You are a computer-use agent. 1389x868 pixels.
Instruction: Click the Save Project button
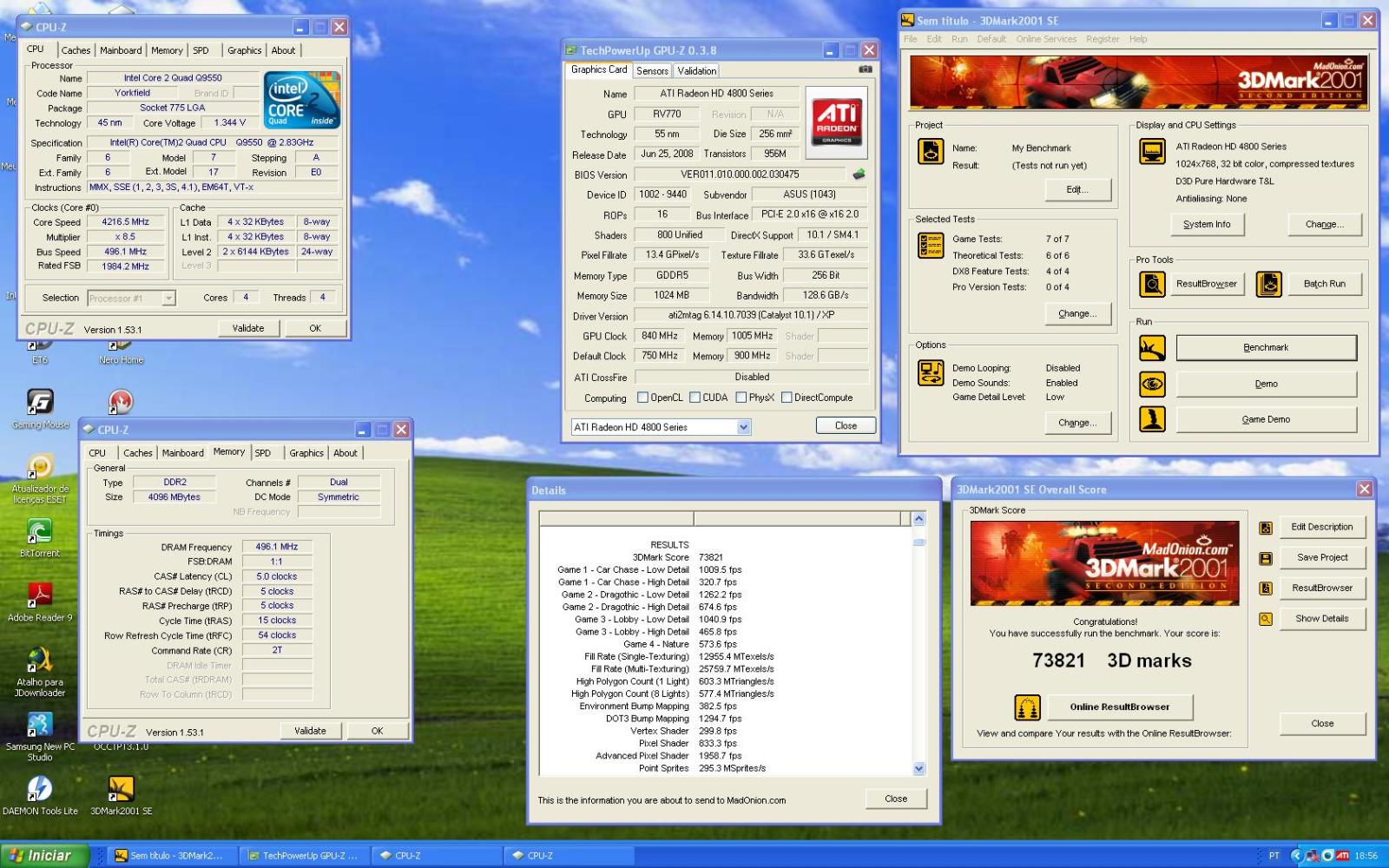click(1321, 558)
